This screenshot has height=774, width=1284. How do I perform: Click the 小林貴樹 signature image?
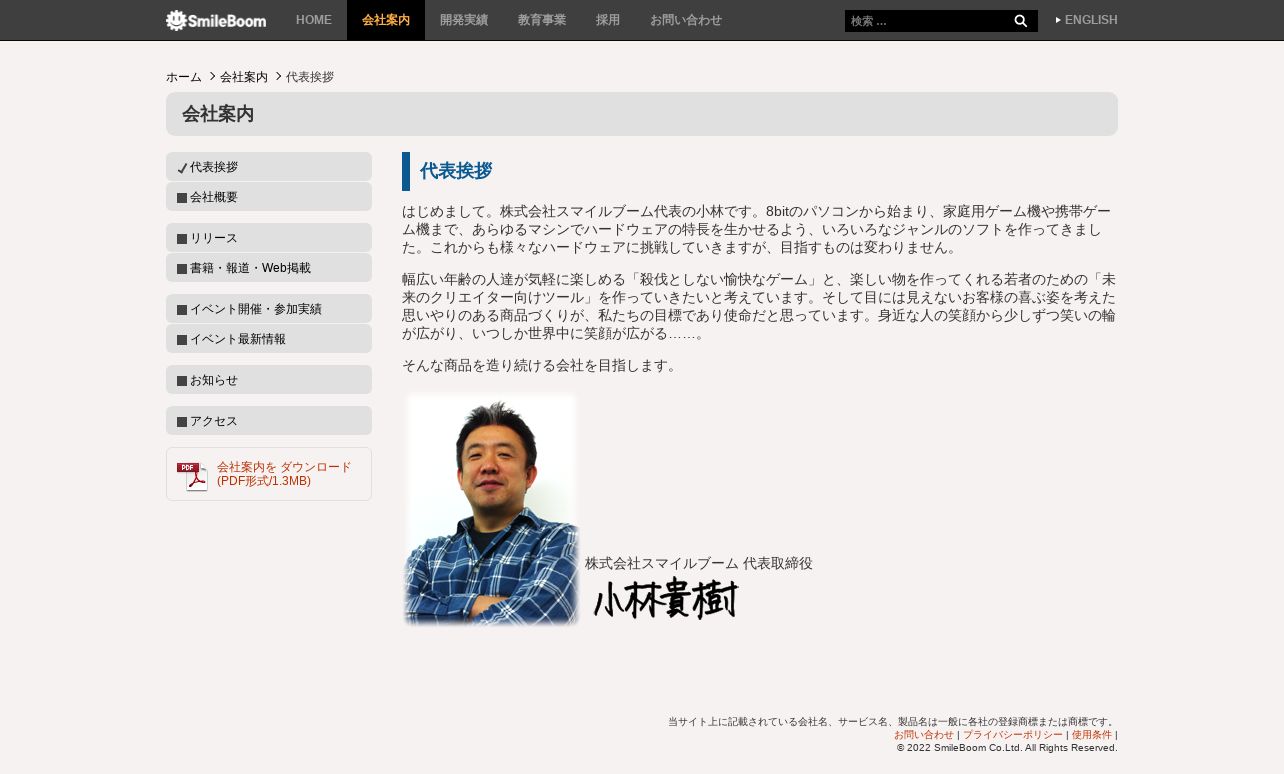point(666,599)
